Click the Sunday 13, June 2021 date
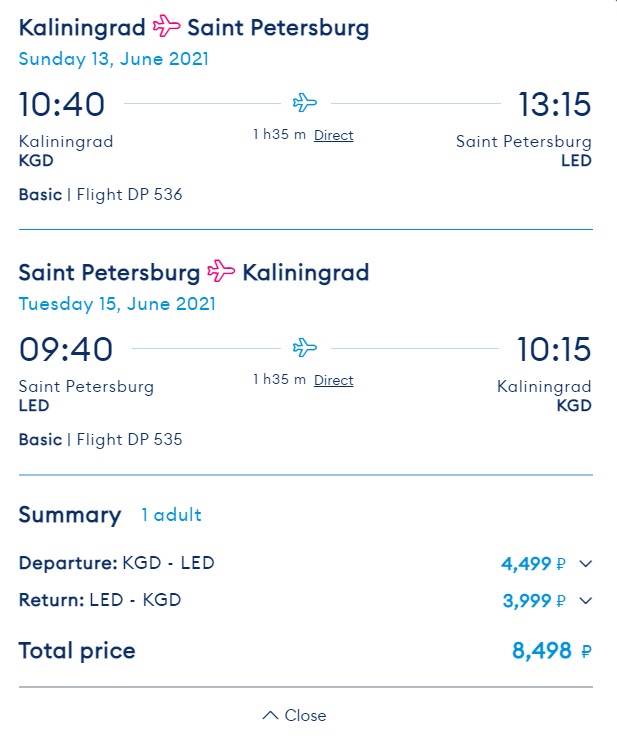The width and height of the screenshot is (617, 738). pos(113,59)
